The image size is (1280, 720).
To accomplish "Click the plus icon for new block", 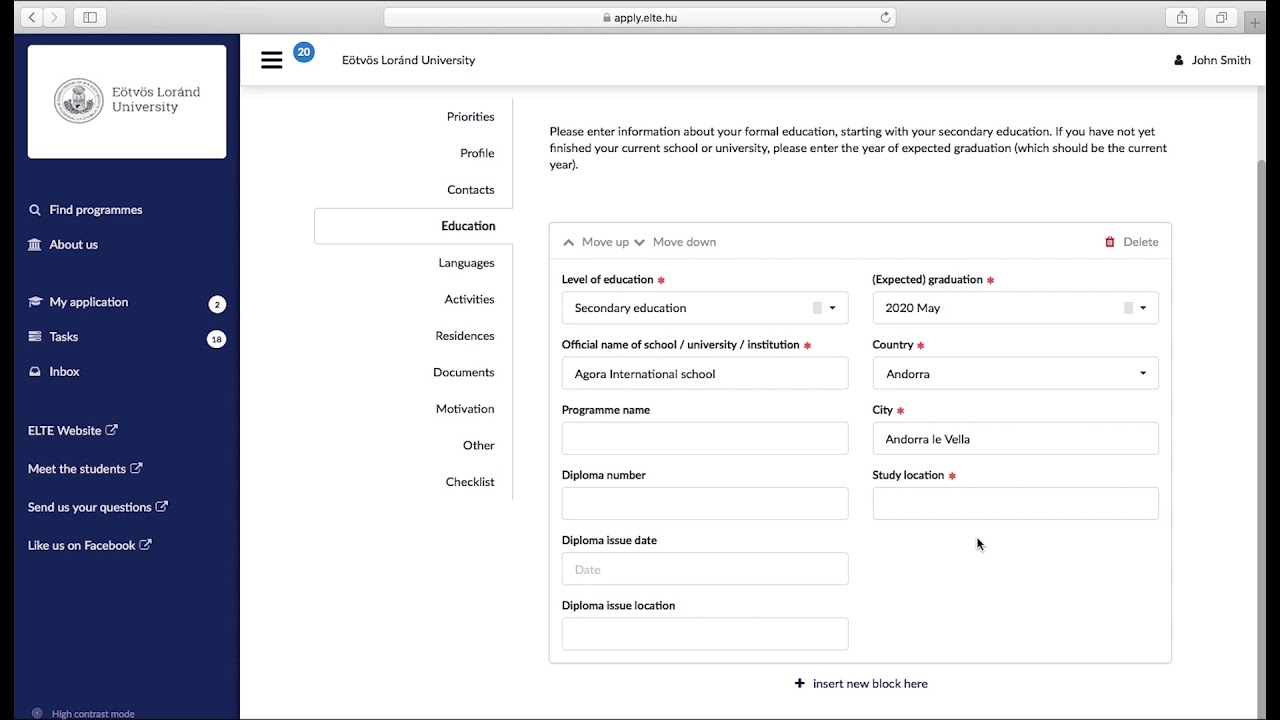I will 799,683.
